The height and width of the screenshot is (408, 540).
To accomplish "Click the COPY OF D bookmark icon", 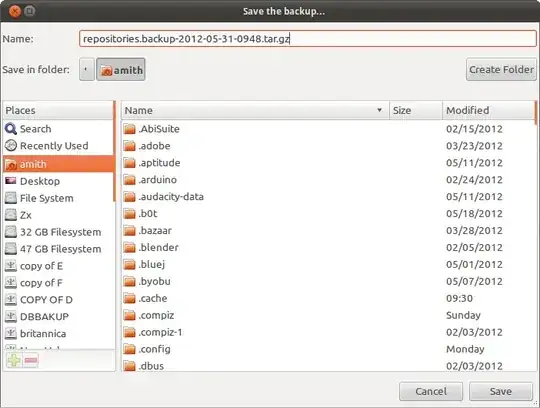I will point(11,300).
